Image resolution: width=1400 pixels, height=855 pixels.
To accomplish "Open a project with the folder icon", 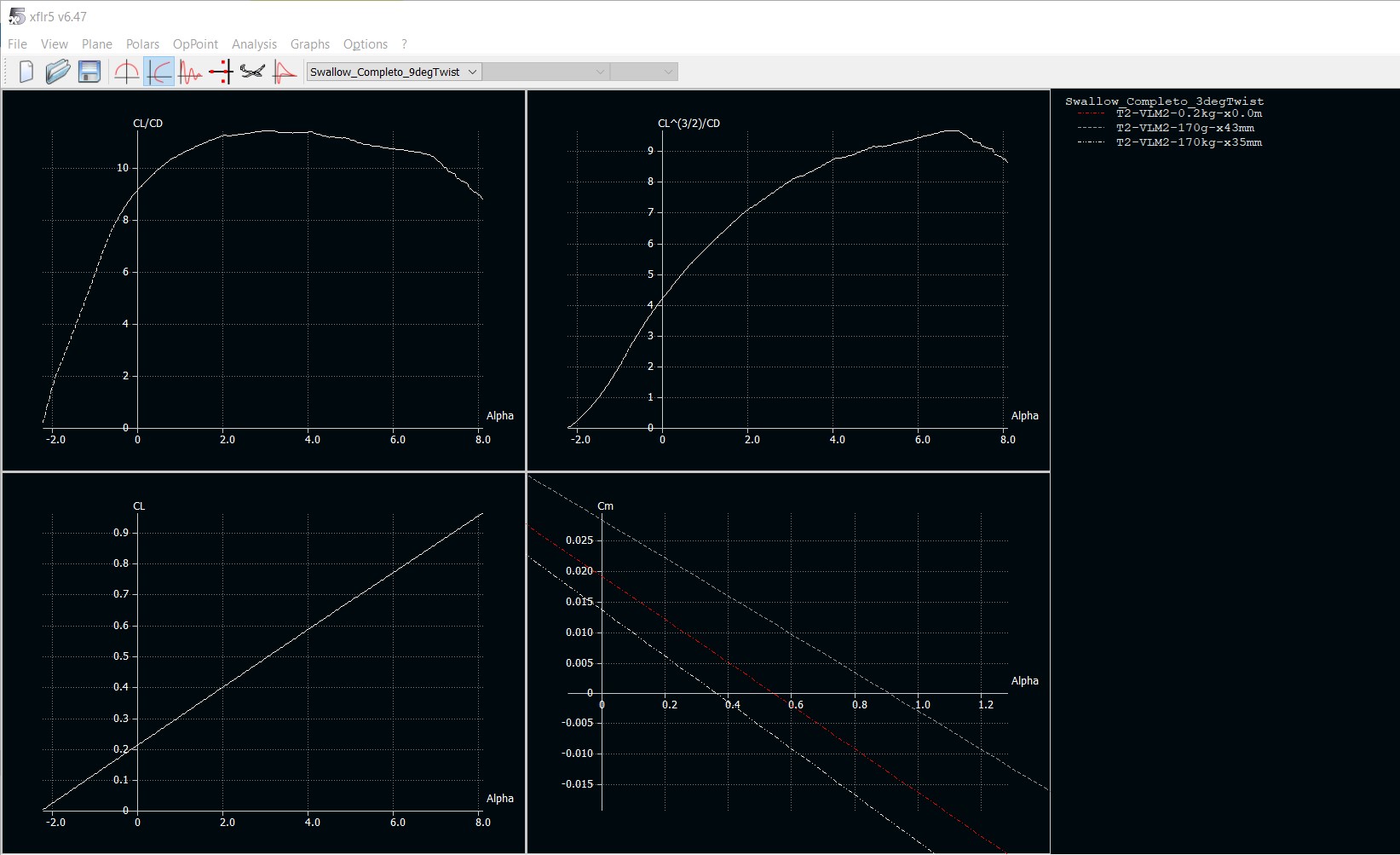I will pyautogui.click(x=57, y=72).
